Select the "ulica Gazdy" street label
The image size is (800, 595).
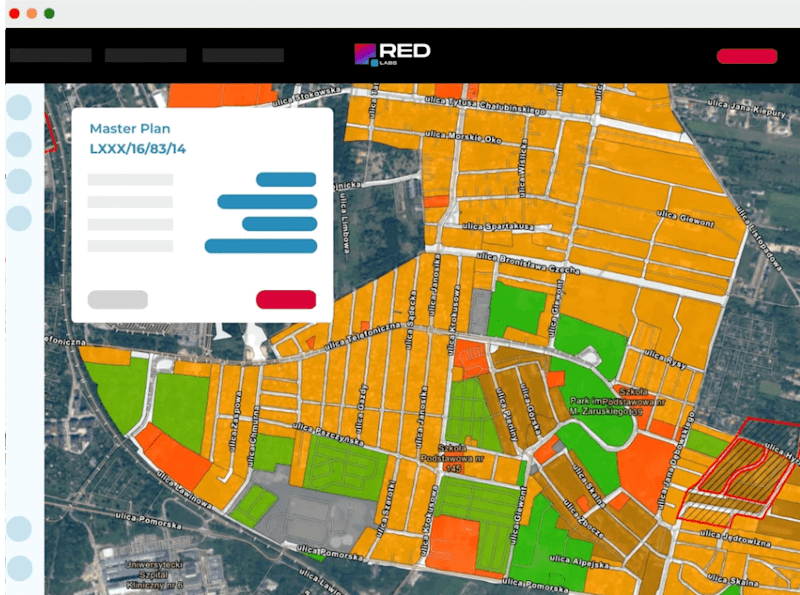(x=362, y=410)
